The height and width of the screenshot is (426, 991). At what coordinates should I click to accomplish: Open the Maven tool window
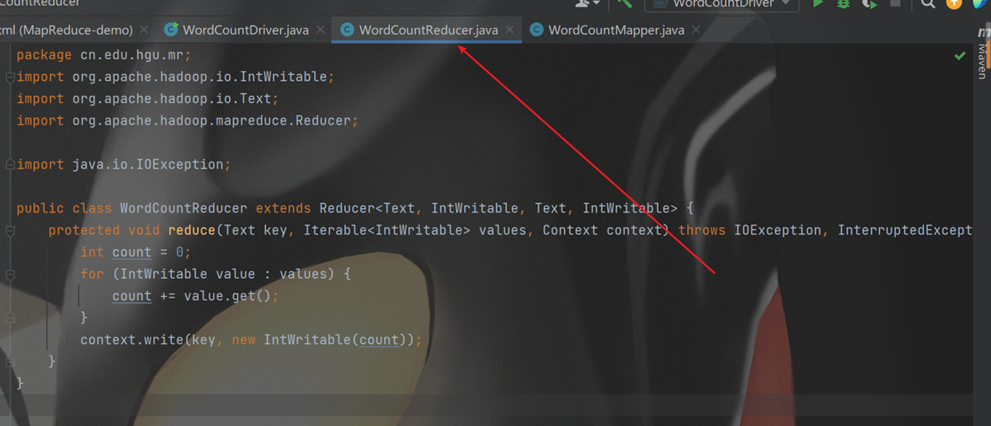point(982,51)
